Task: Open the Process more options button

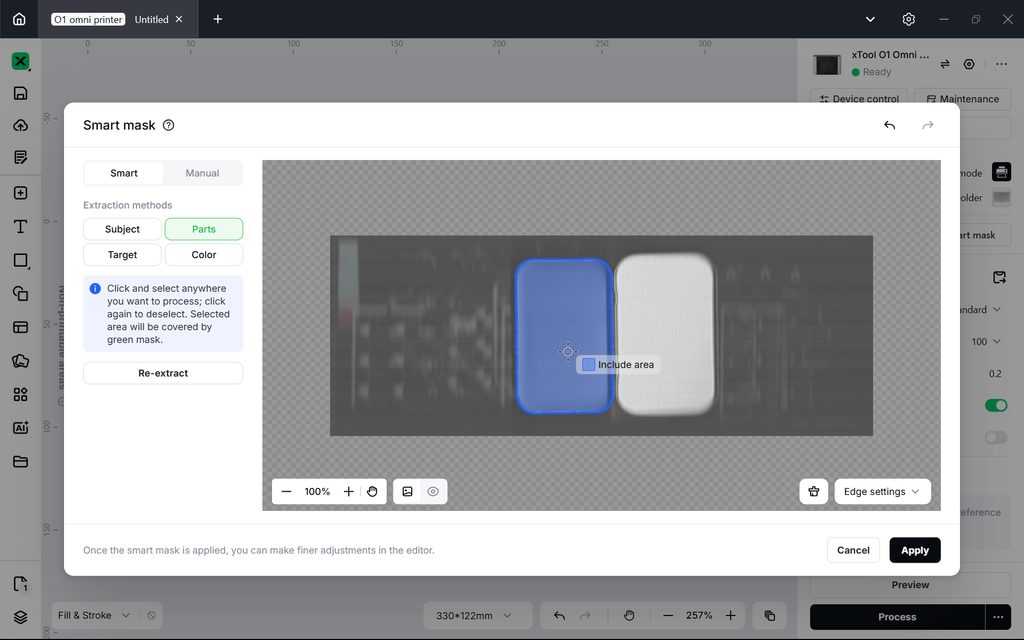Action: (998, 617)
